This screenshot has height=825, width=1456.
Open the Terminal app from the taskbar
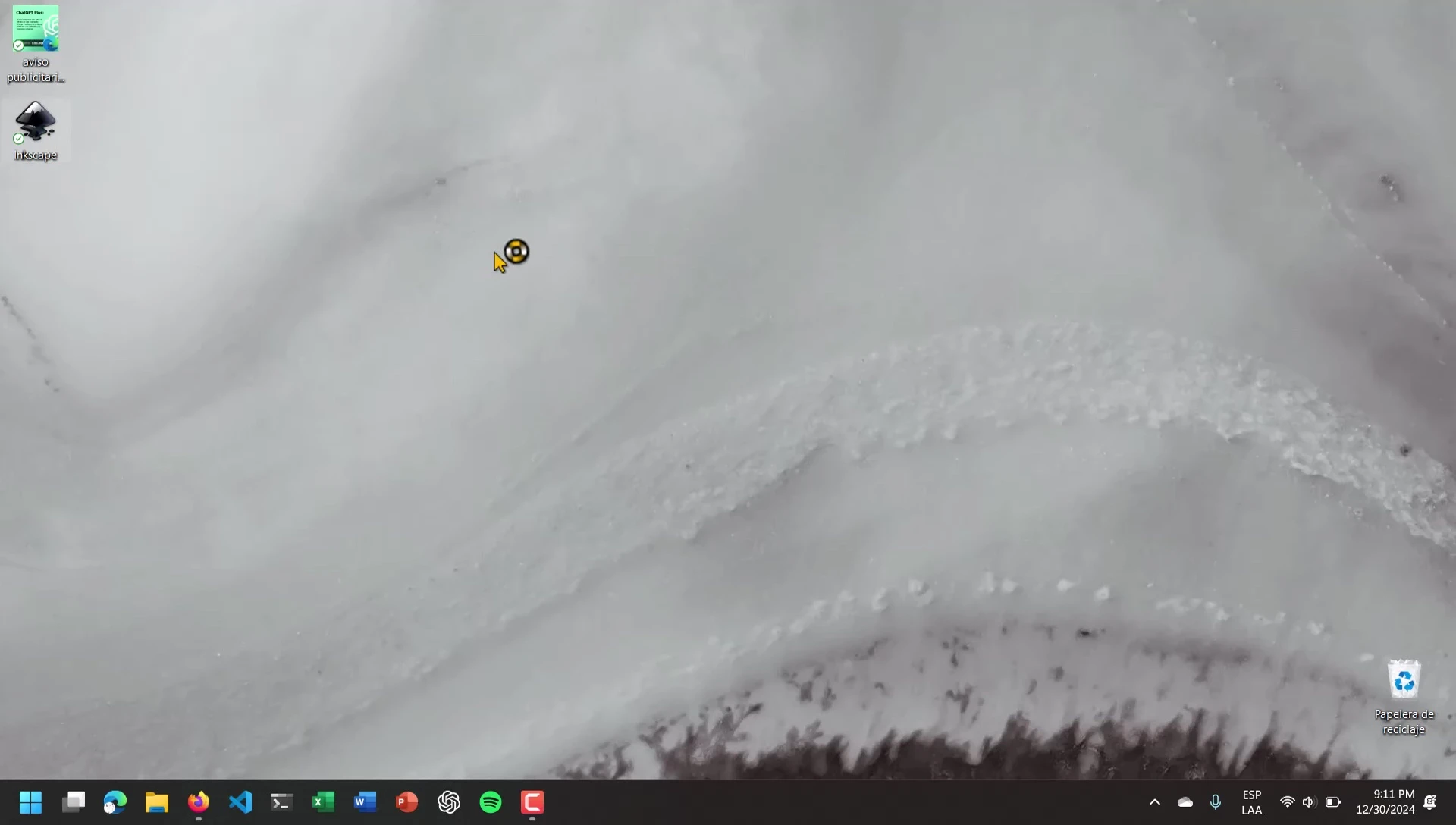(x=282, y=802)
